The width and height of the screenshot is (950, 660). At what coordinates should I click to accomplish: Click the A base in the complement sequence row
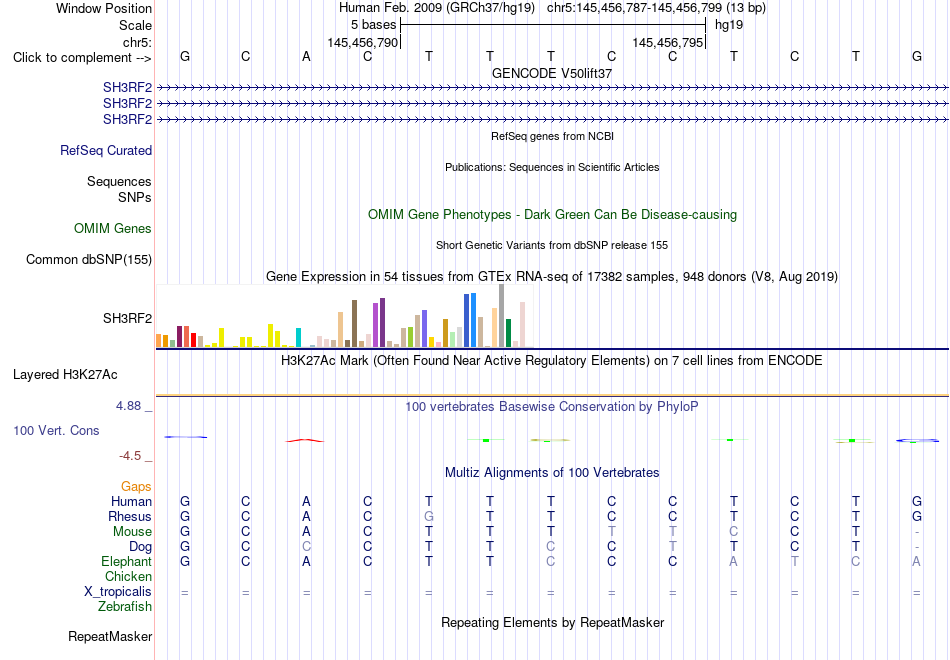307,56
